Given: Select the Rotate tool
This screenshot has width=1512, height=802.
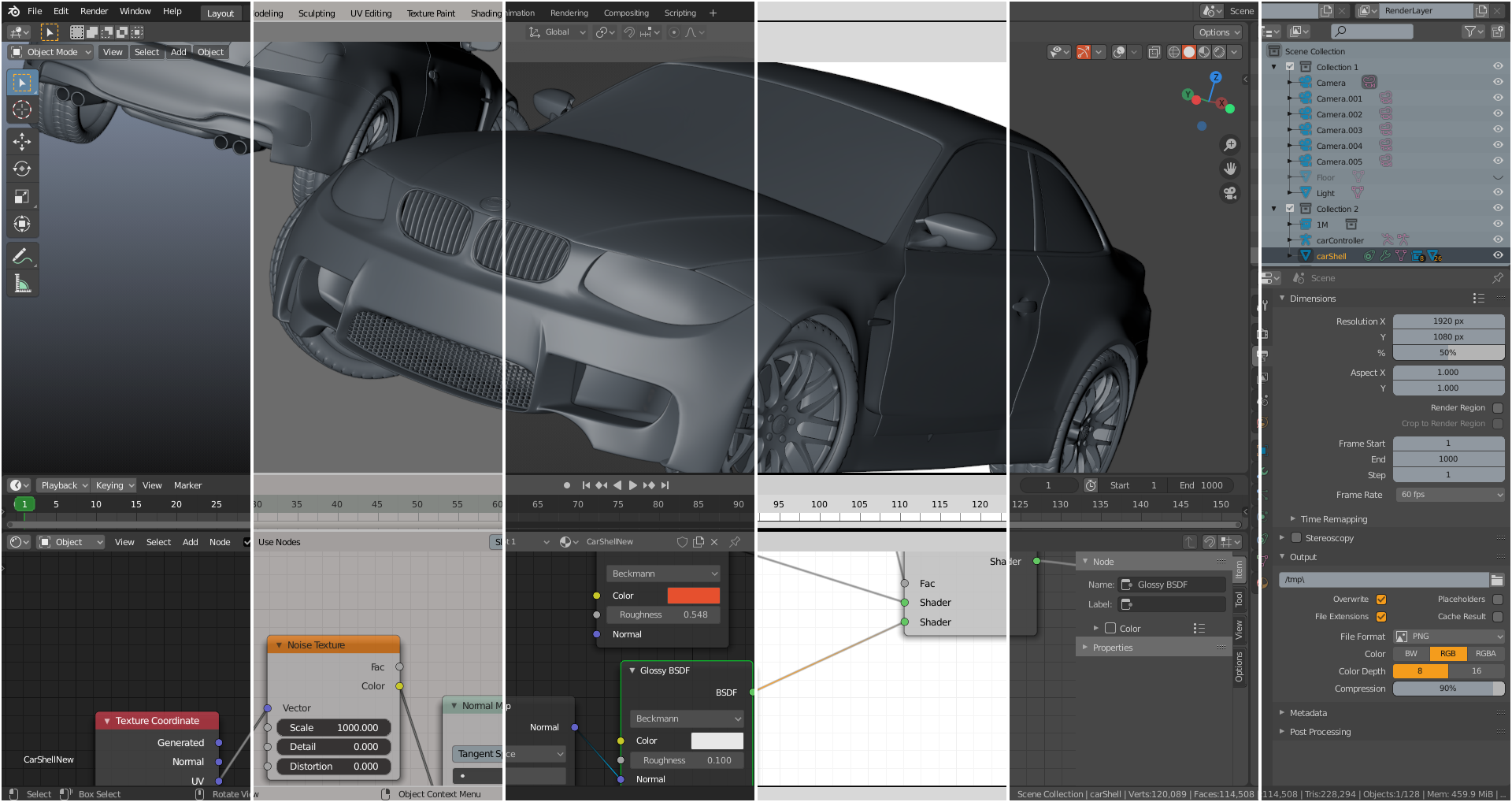Looking at the screenshot, I should pos(22,169).
